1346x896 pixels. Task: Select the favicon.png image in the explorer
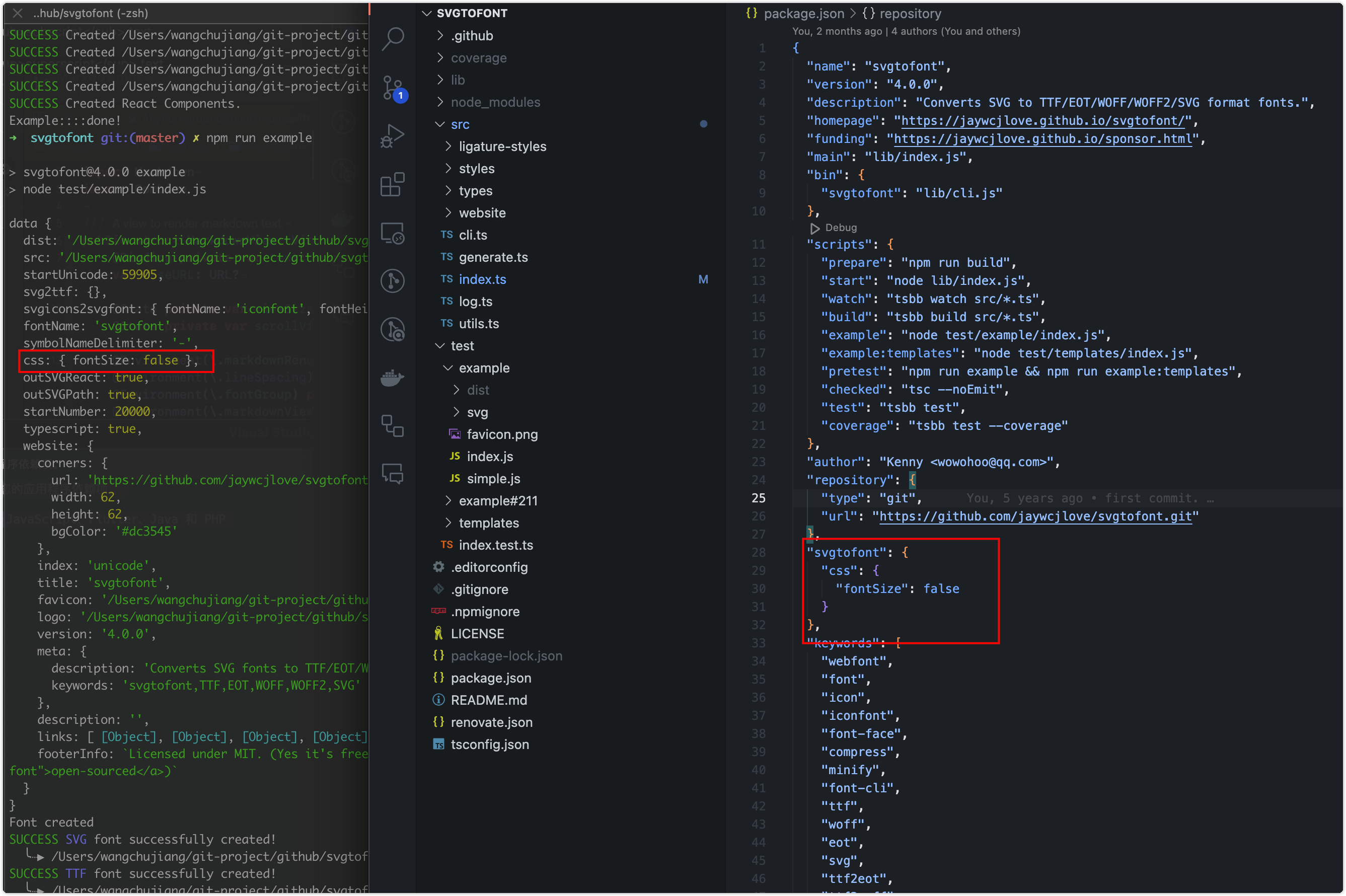point(502,434)
